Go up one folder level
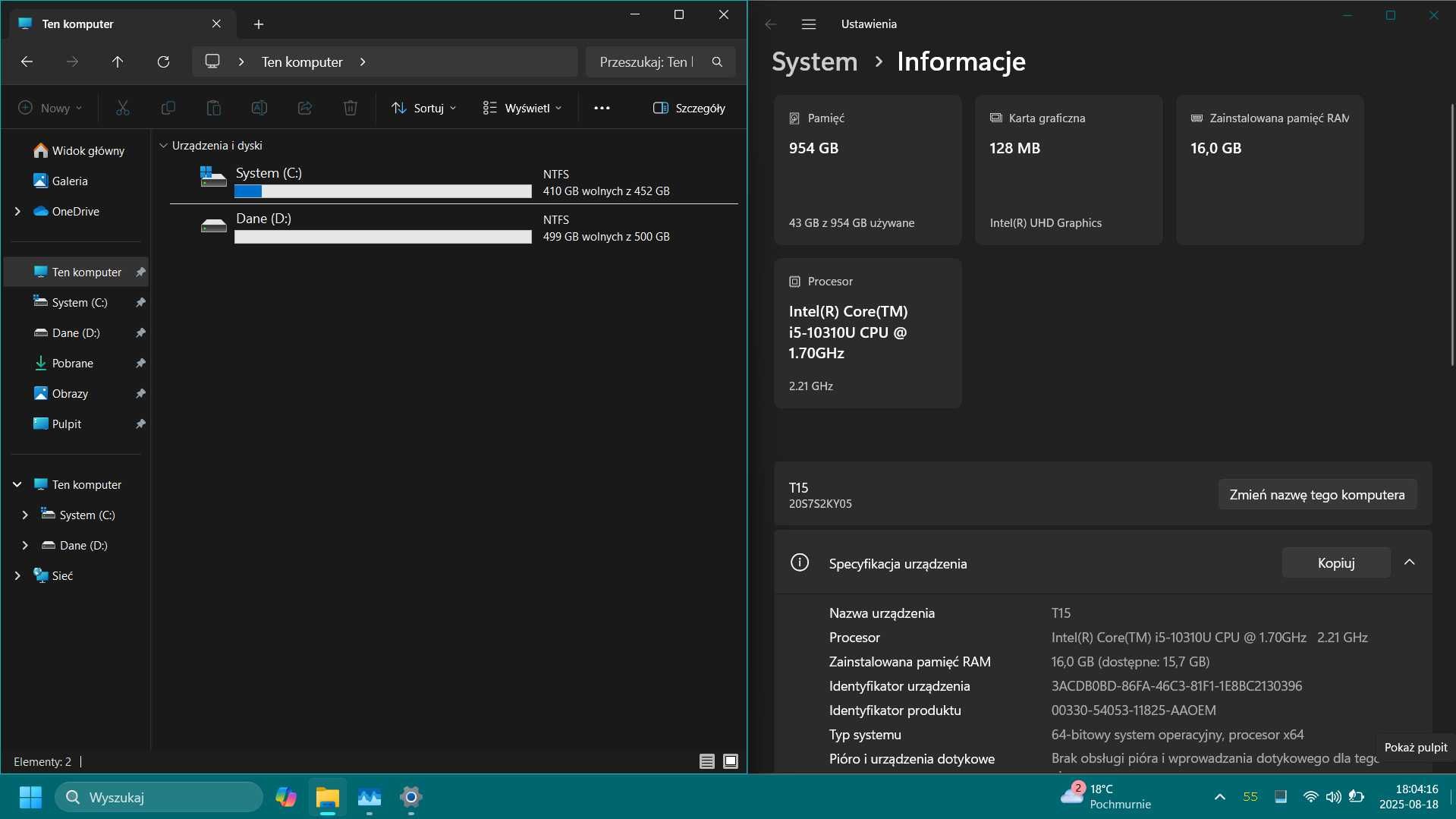This screenshot has width=1456, height=819. 118,61
